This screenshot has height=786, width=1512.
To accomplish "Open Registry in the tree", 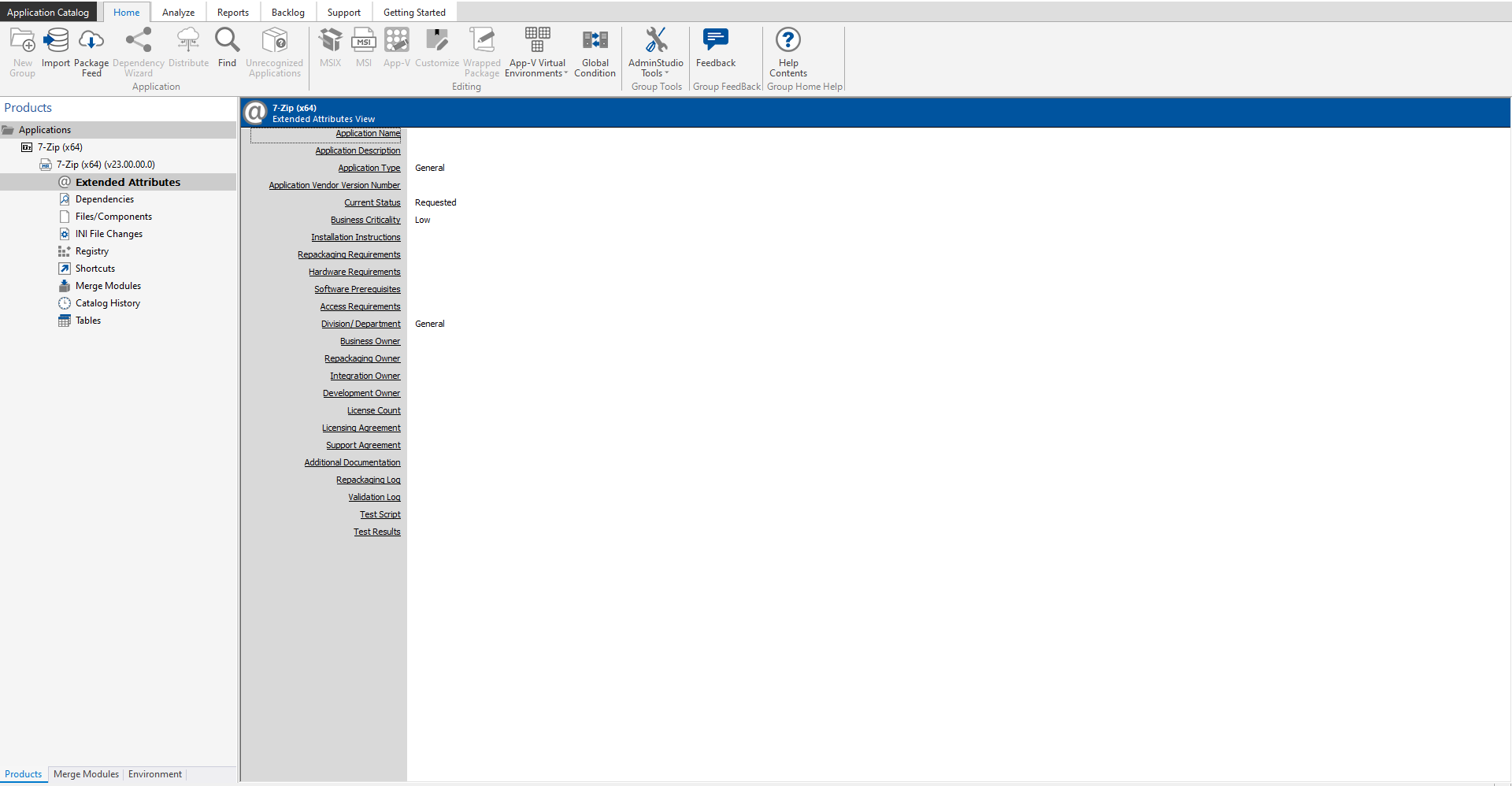I will tap(92, 251).
